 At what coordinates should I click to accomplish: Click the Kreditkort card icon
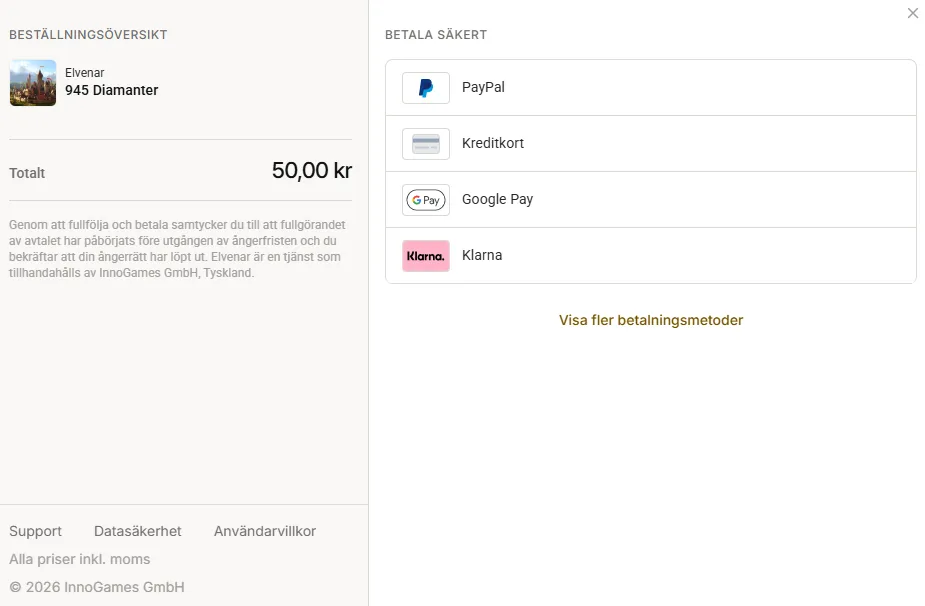[426, 144]
